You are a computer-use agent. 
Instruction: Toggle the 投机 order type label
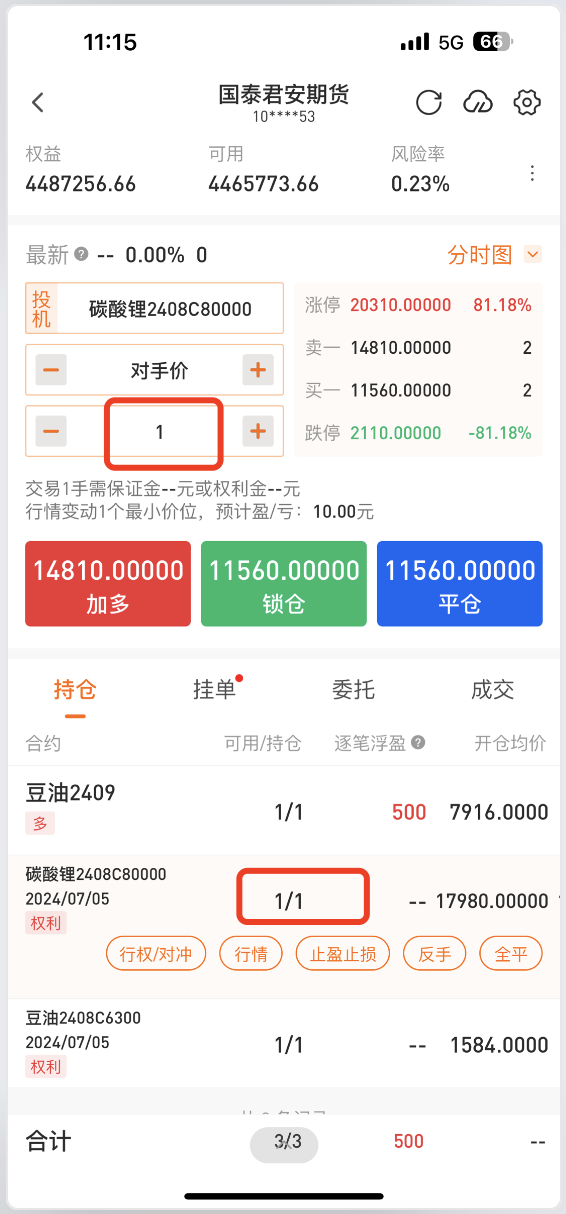[43, 309]
